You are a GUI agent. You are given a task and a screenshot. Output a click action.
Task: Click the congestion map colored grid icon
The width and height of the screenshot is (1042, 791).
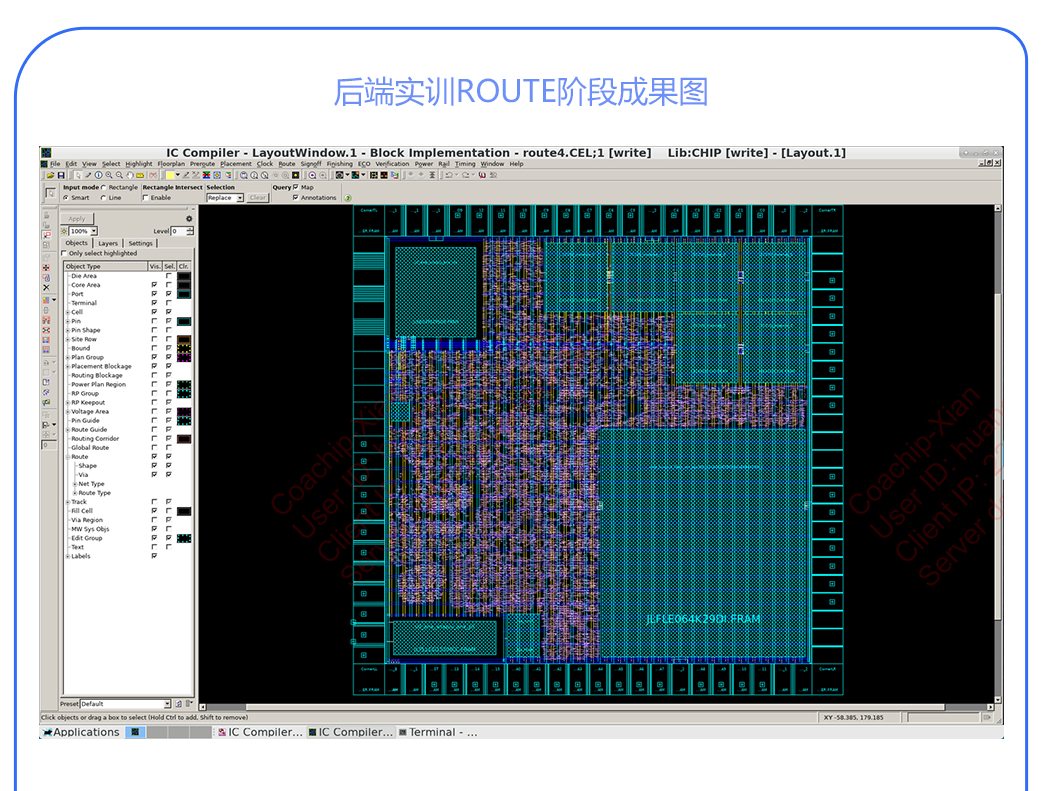356,175
